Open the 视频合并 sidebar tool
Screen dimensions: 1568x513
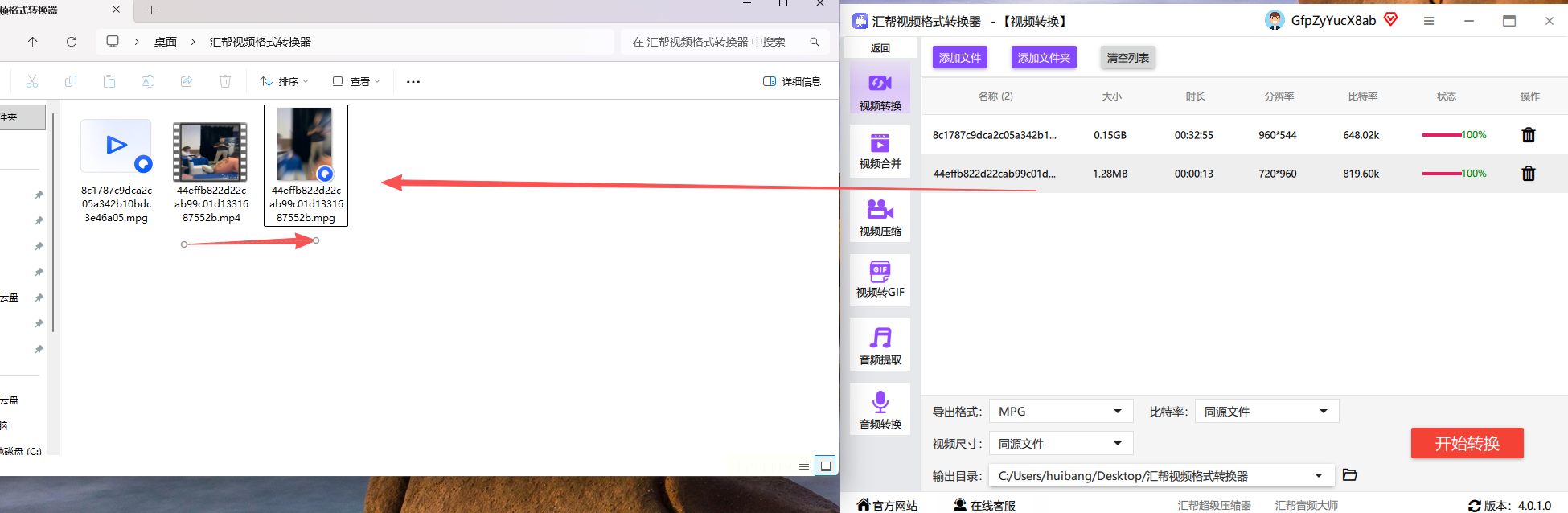[x=880, y=150]
